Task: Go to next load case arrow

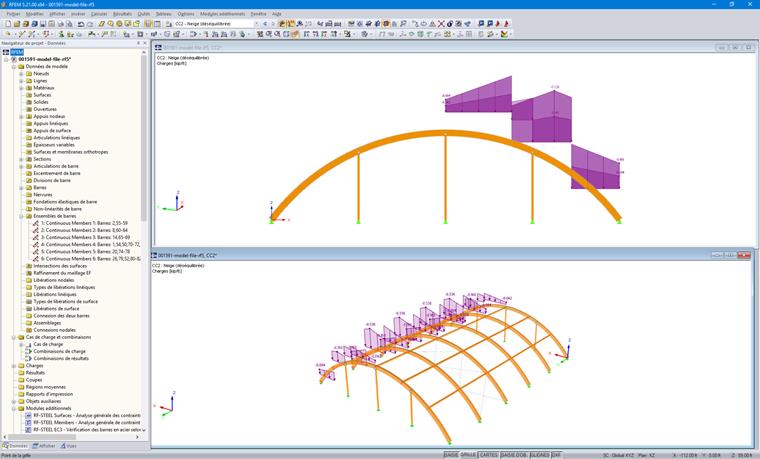Action: point(273,24)
